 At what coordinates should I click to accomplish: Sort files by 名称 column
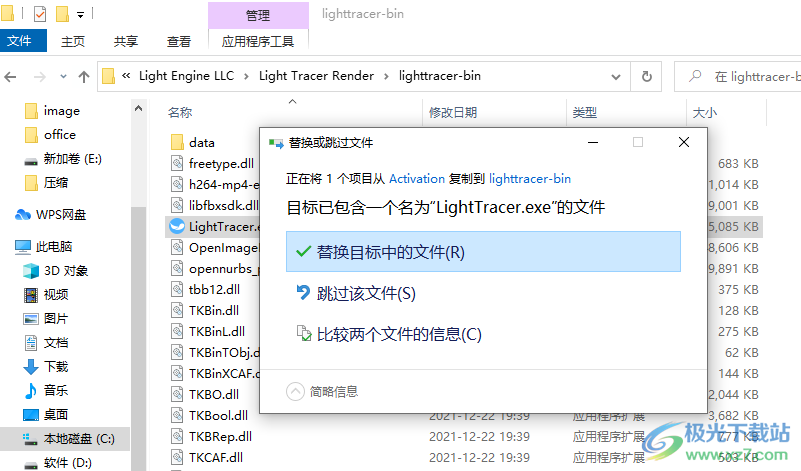coord(180,112)
